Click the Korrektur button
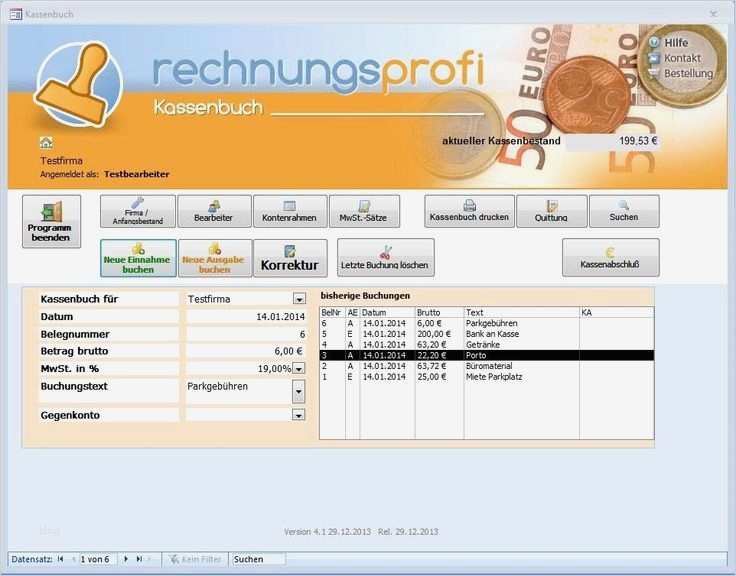 [290, 258]
